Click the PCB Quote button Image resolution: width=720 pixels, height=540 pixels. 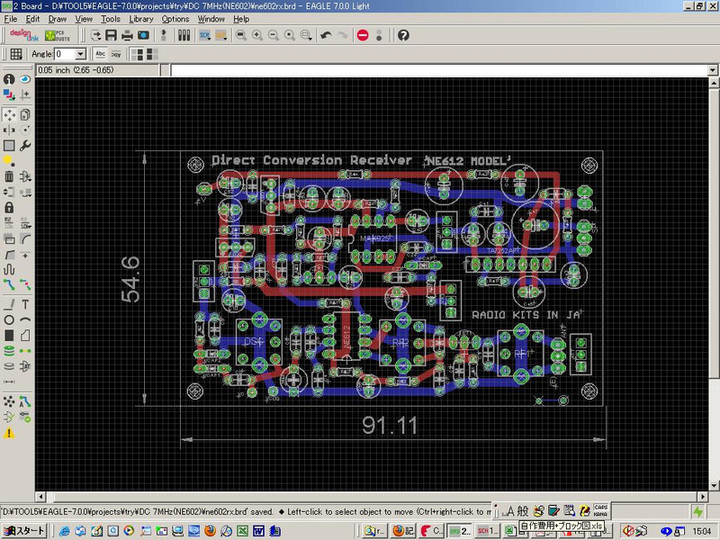56,35
